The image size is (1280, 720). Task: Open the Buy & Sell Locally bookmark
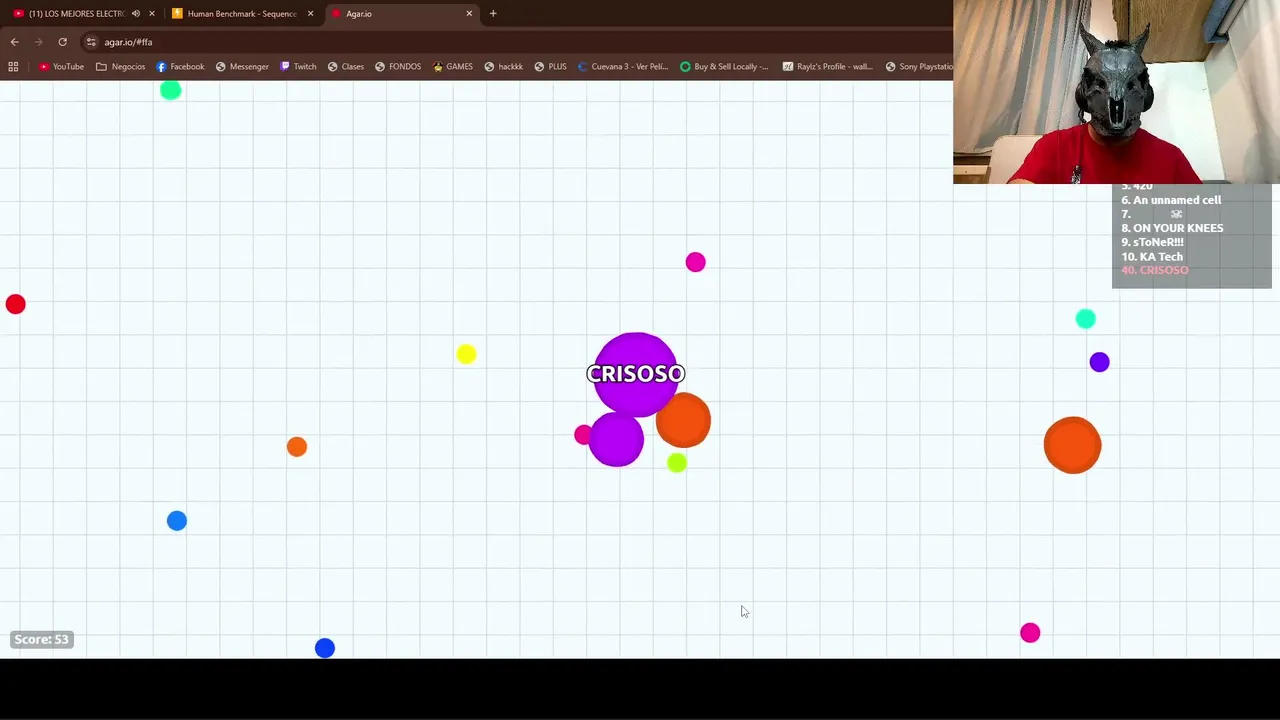pyautogui.click(x=724, y=67)
